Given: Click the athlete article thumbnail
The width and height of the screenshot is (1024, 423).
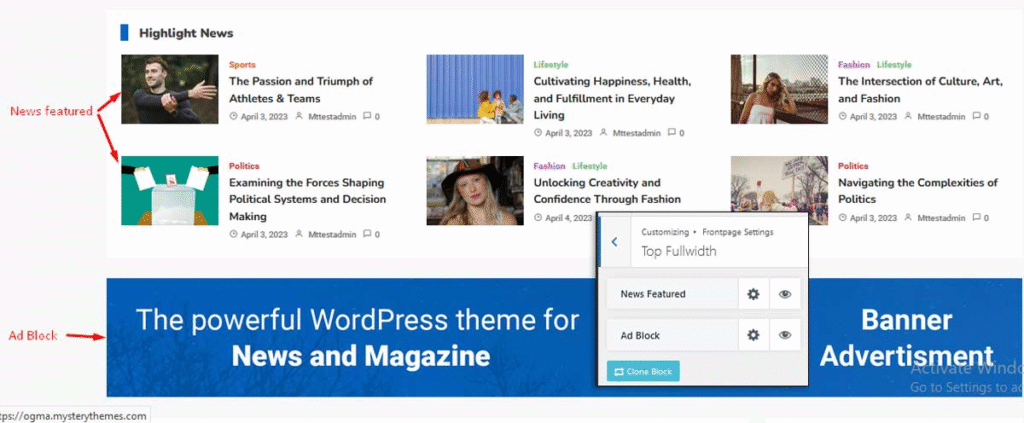Looking at the screenshot, I should [169, 89].
